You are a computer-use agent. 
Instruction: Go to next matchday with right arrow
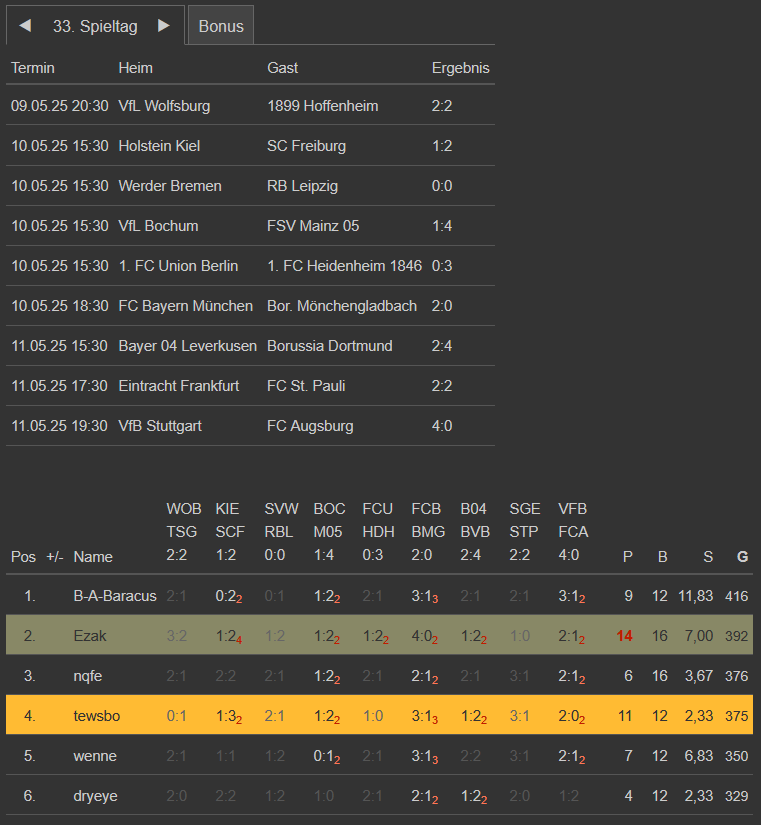pos(164,26)
